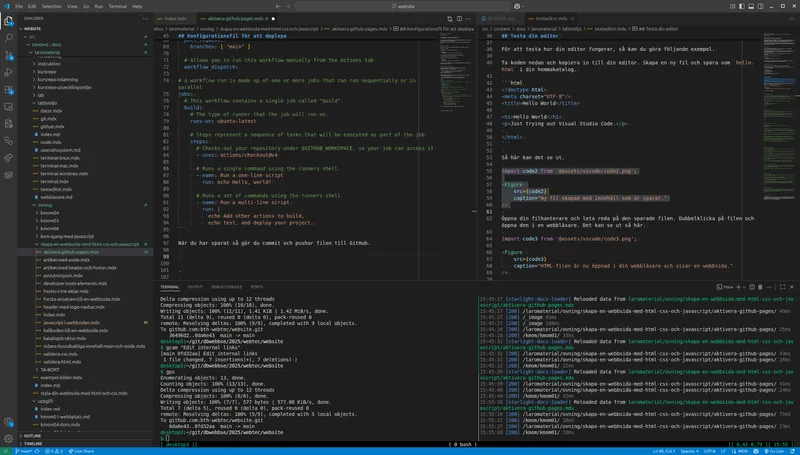800x455 pixels.
Task: Open terminal-linux.mdx in the explorer
Action: pyautogui.click(x=60, y=158)
